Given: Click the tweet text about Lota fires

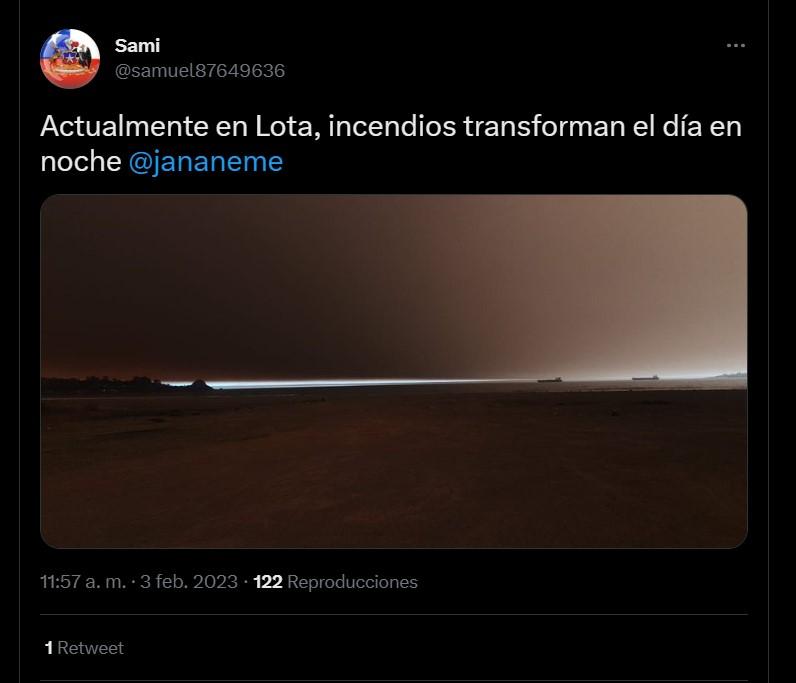Looking at the screenshot, I should (391, 144).
